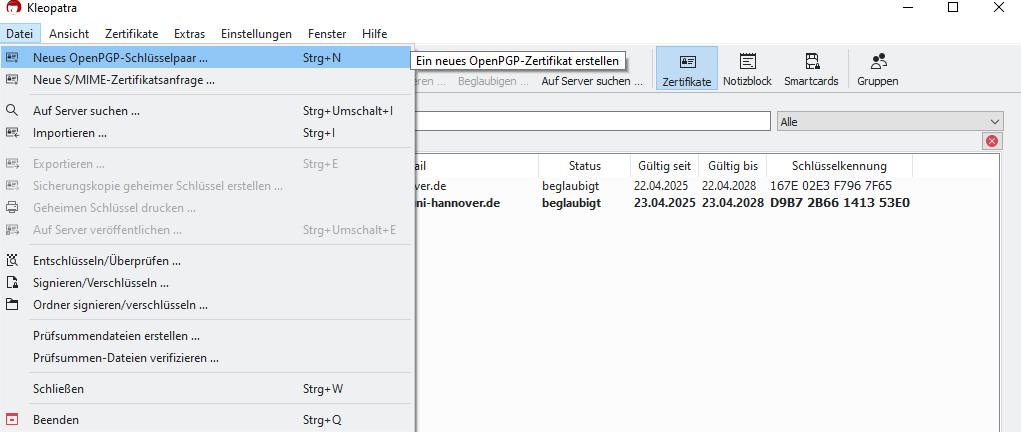Sort by Gültig seit column header
The height and width of the screenshot is (432, 1021).
pos(665,166)
